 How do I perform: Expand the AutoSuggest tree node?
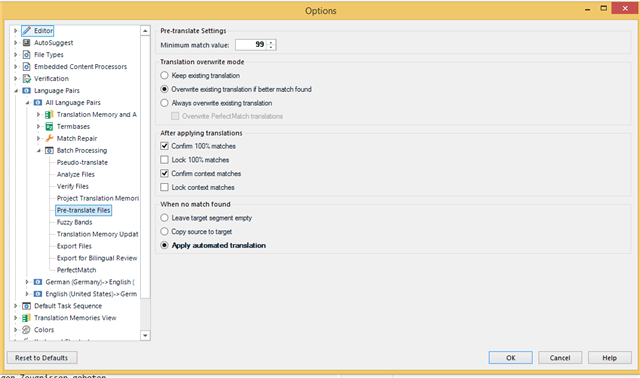(x=16, y=42)
